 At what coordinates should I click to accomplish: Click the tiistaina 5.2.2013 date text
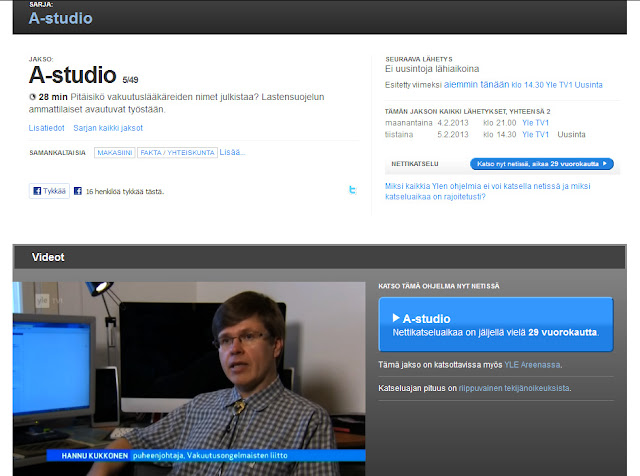tap(427, 134)
